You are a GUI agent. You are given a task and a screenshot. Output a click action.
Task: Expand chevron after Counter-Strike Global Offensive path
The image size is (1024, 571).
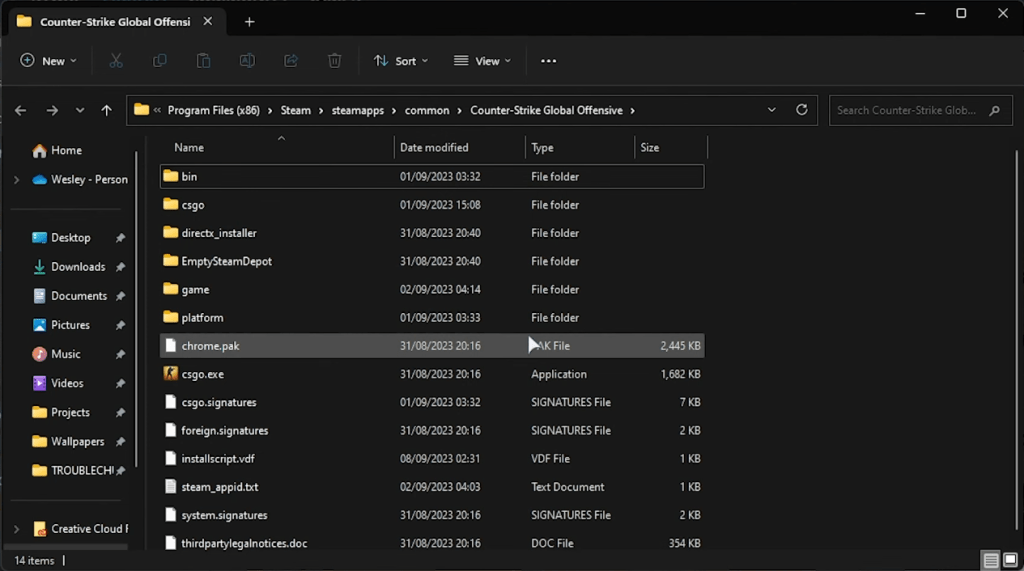632,110
